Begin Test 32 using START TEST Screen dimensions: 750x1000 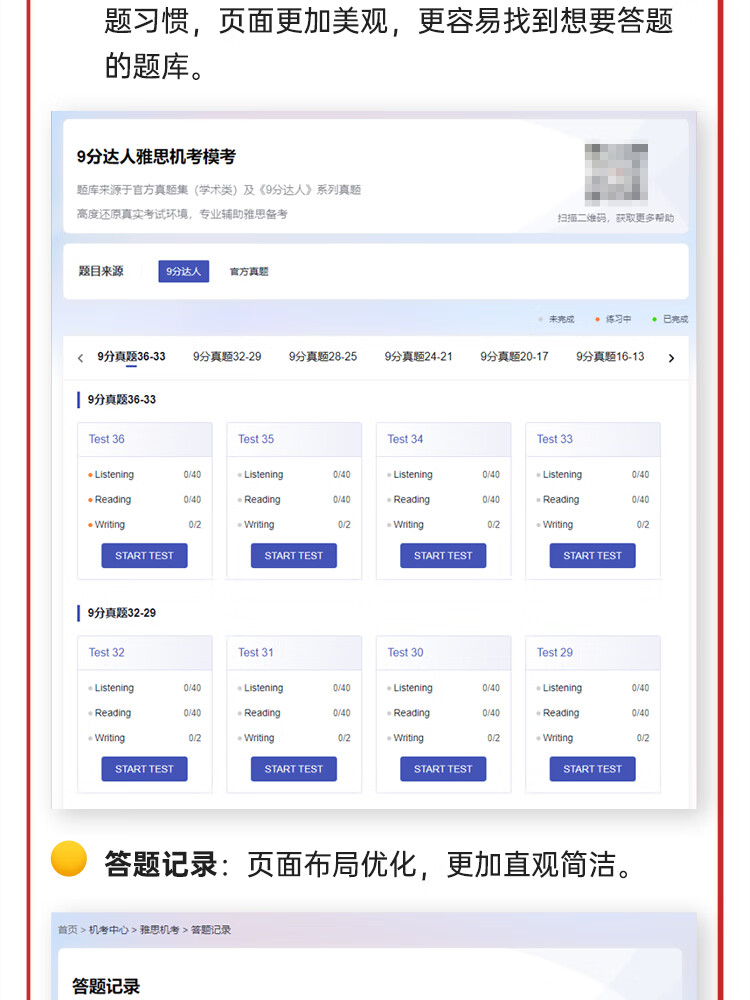pyautogui.click(x=144, y=769)
